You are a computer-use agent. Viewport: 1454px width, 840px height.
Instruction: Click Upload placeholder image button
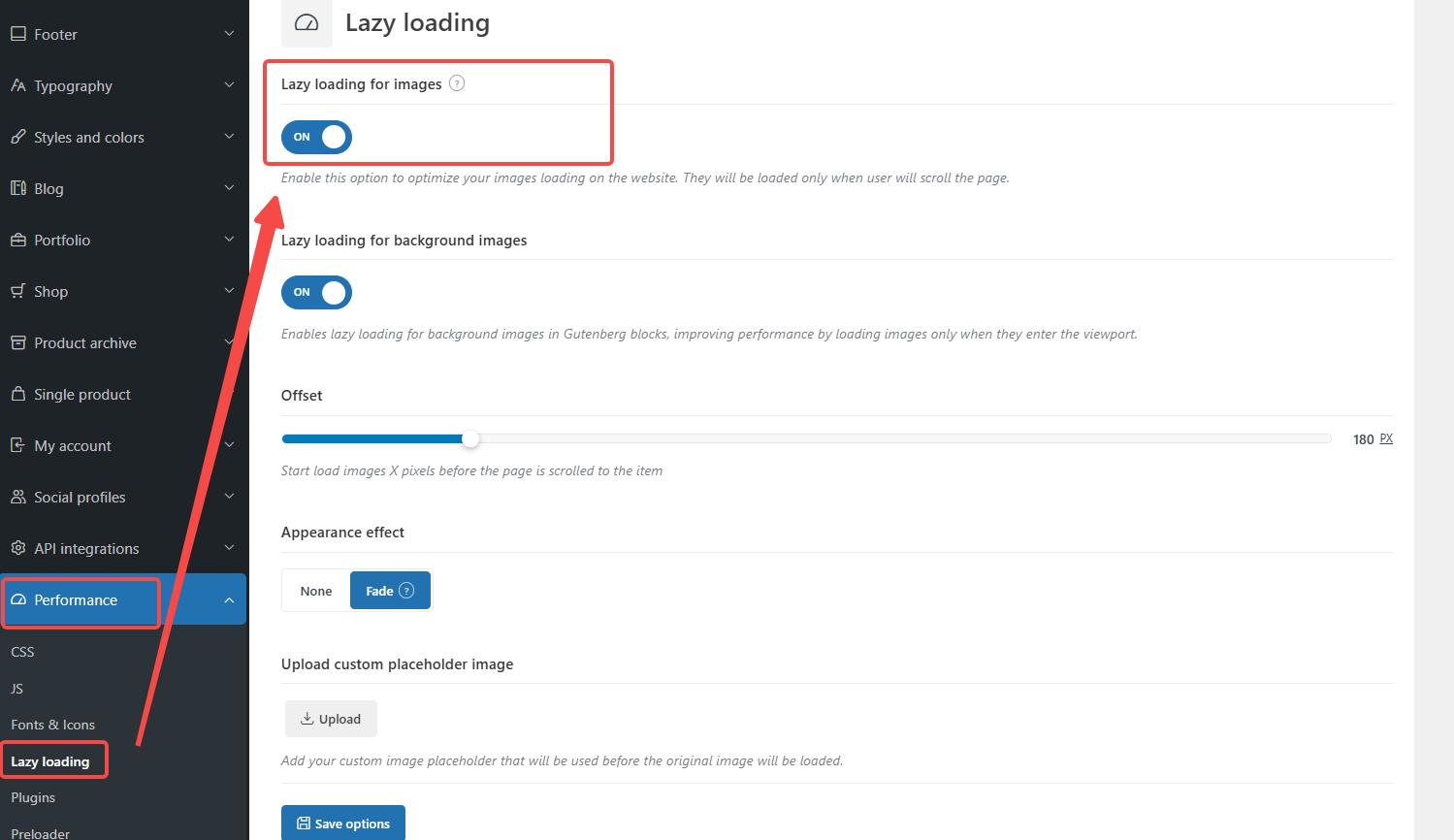tap(331, 719)
